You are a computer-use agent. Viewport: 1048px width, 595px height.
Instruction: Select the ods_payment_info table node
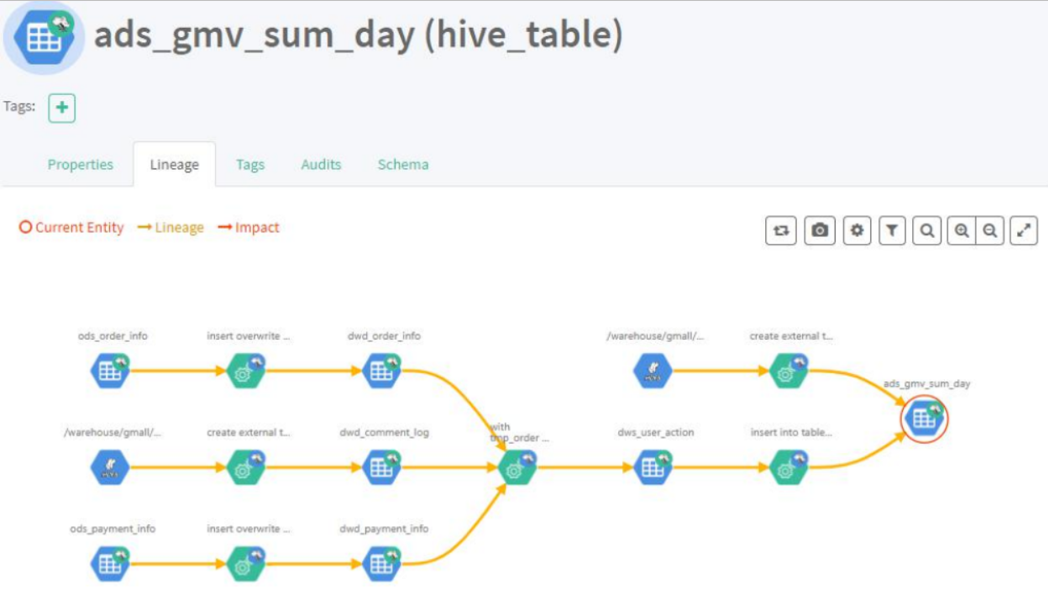coord(110,564)
